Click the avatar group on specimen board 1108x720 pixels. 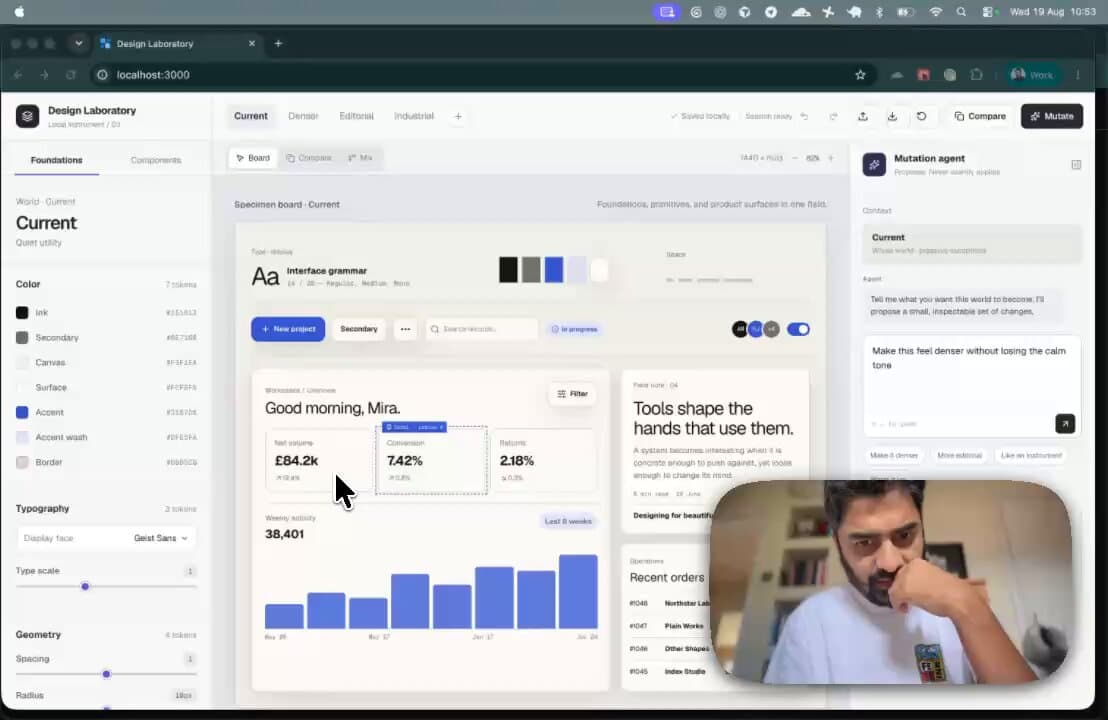(x=755, y=329)
